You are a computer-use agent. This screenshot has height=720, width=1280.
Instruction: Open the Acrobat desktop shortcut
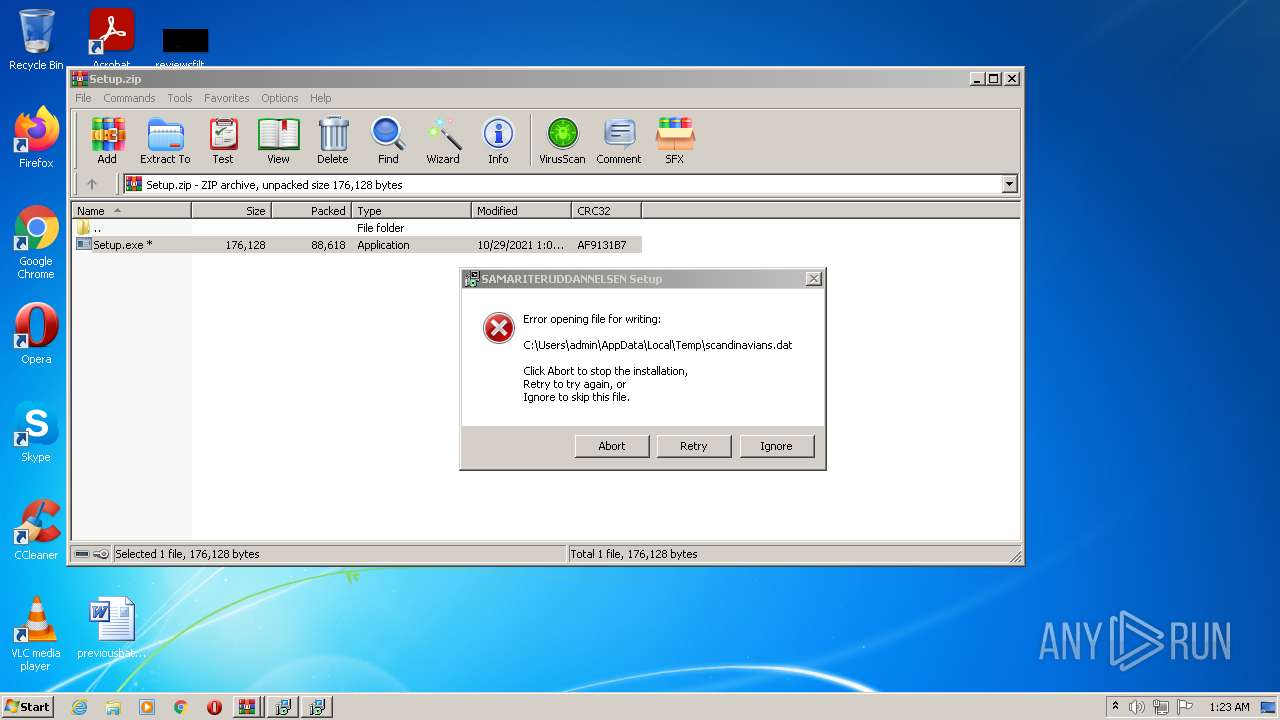111,40
